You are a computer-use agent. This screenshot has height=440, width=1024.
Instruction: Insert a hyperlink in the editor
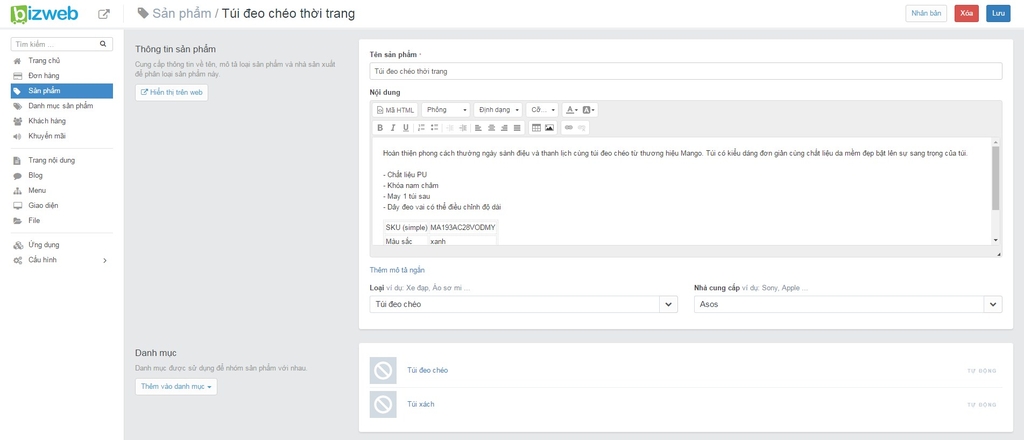tap(569, 128)
